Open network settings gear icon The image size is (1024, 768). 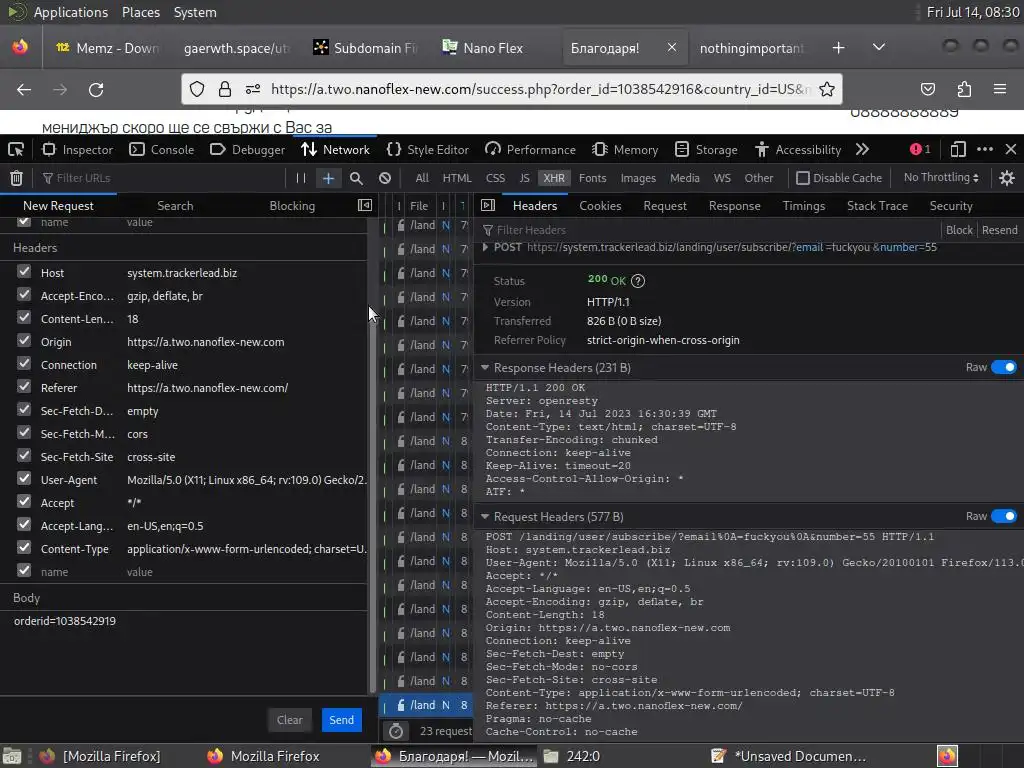(x=1007, y=178)
